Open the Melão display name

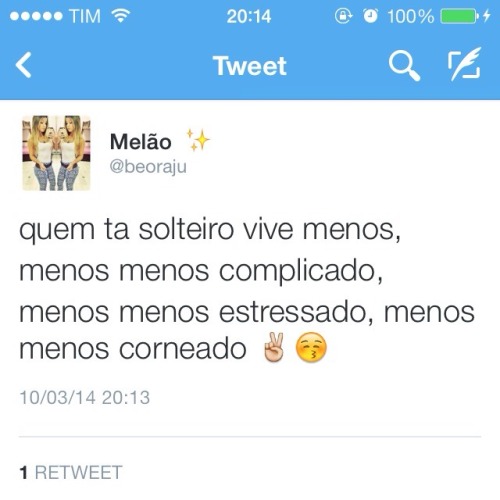pos(140,141)
